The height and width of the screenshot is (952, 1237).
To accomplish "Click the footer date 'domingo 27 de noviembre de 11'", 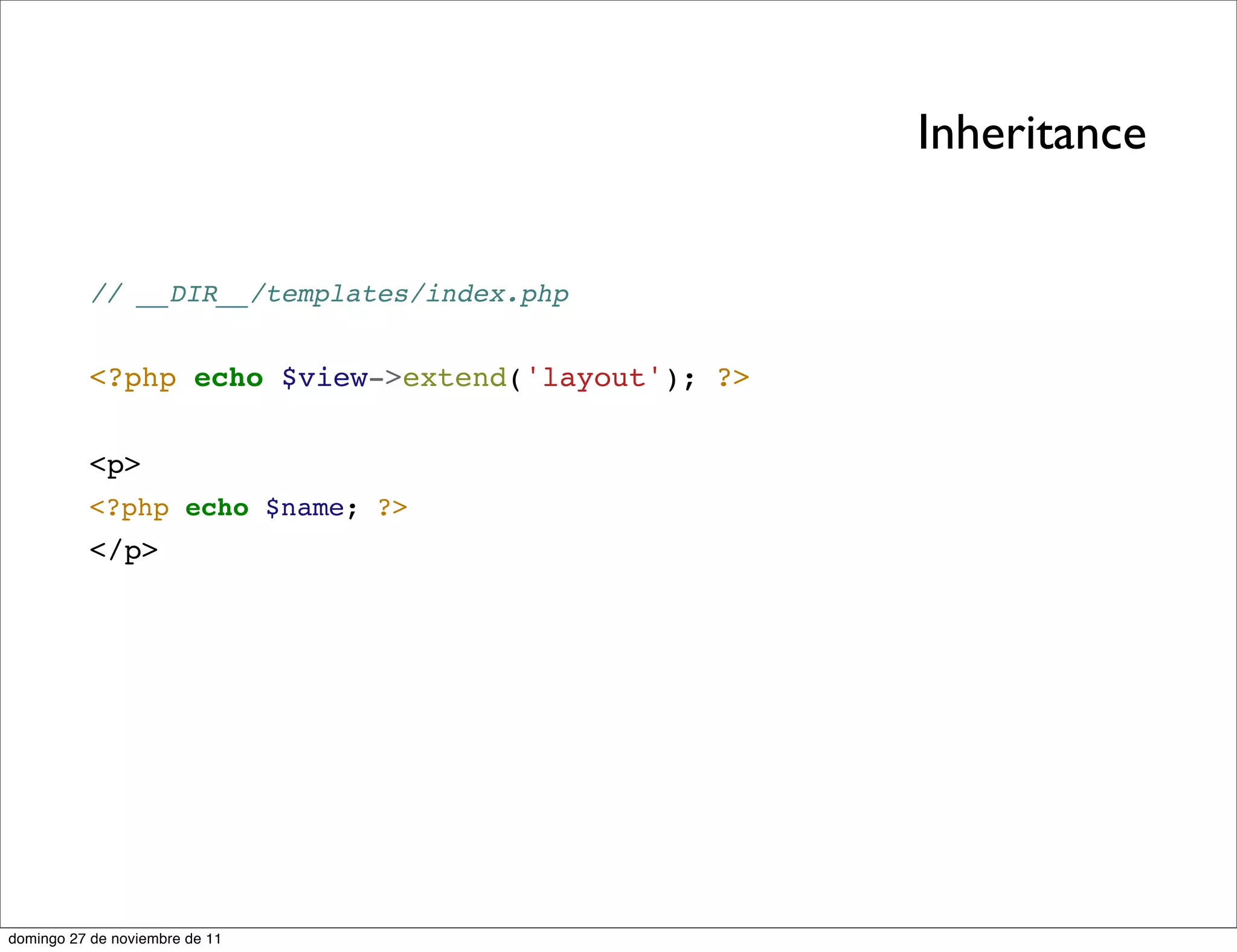I will pos(115,939).
